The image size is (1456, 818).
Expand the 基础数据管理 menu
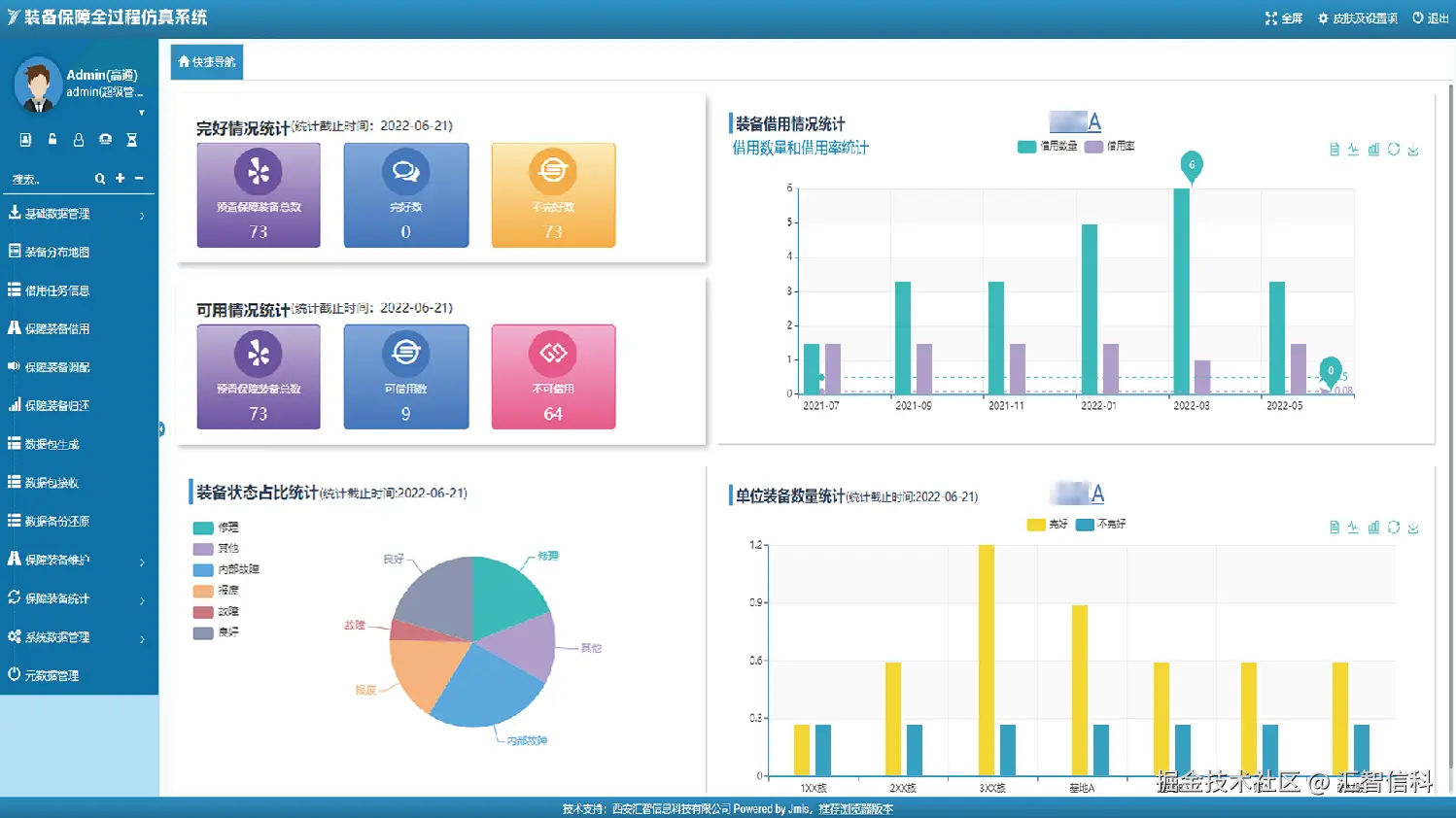pyautogui.click(x=79, y=214)
